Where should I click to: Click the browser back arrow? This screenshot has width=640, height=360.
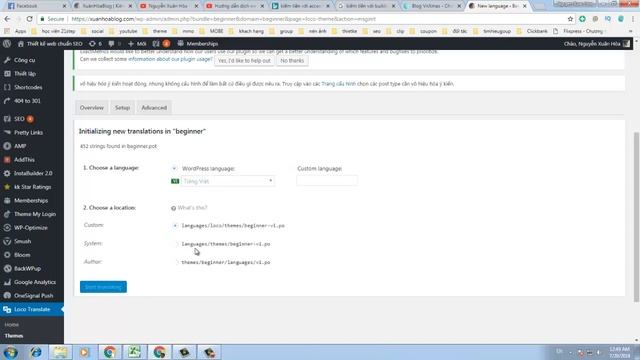coord(7,19)
